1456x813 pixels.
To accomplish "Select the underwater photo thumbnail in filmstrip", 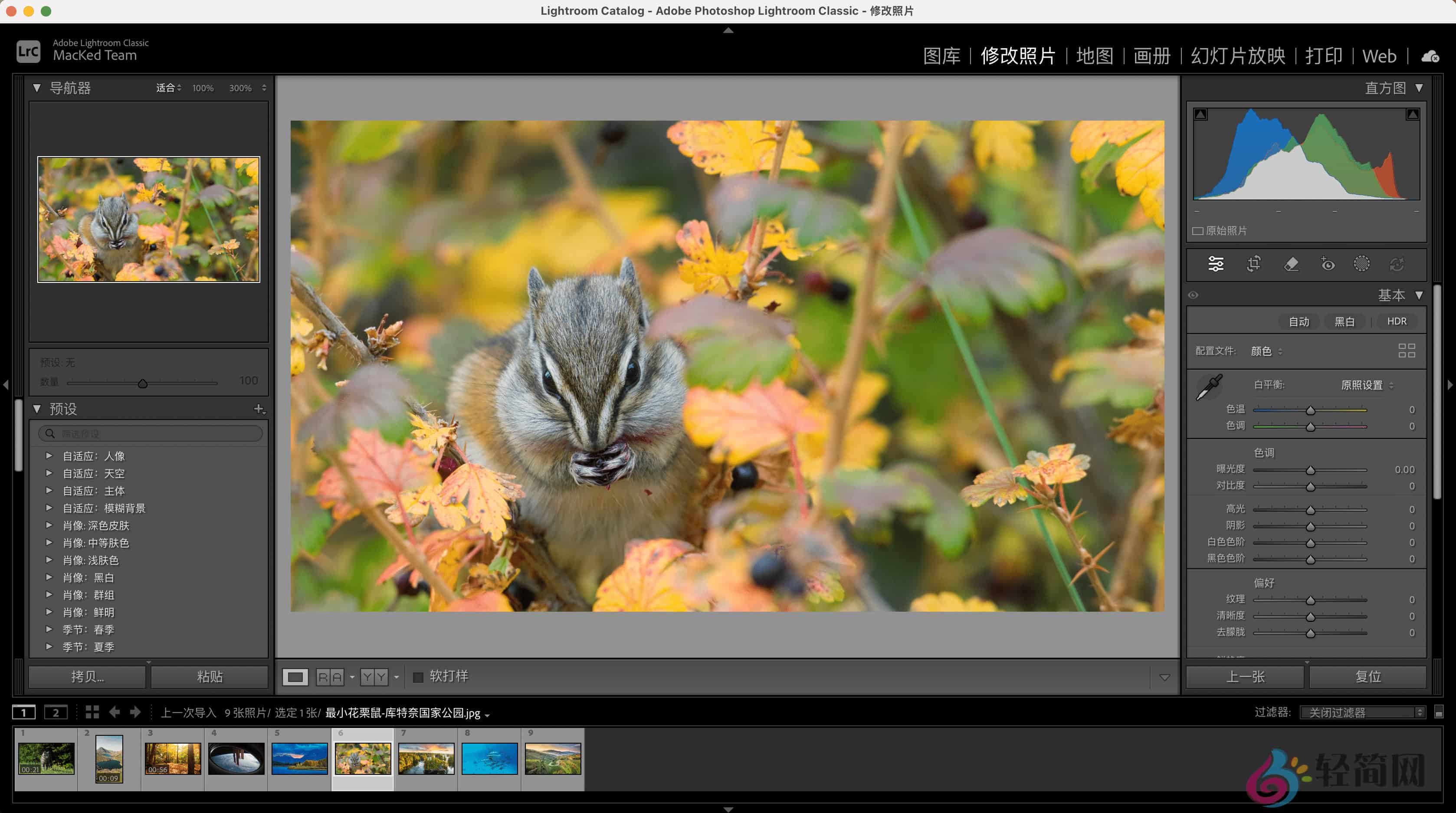I will (x=489, y=759).
